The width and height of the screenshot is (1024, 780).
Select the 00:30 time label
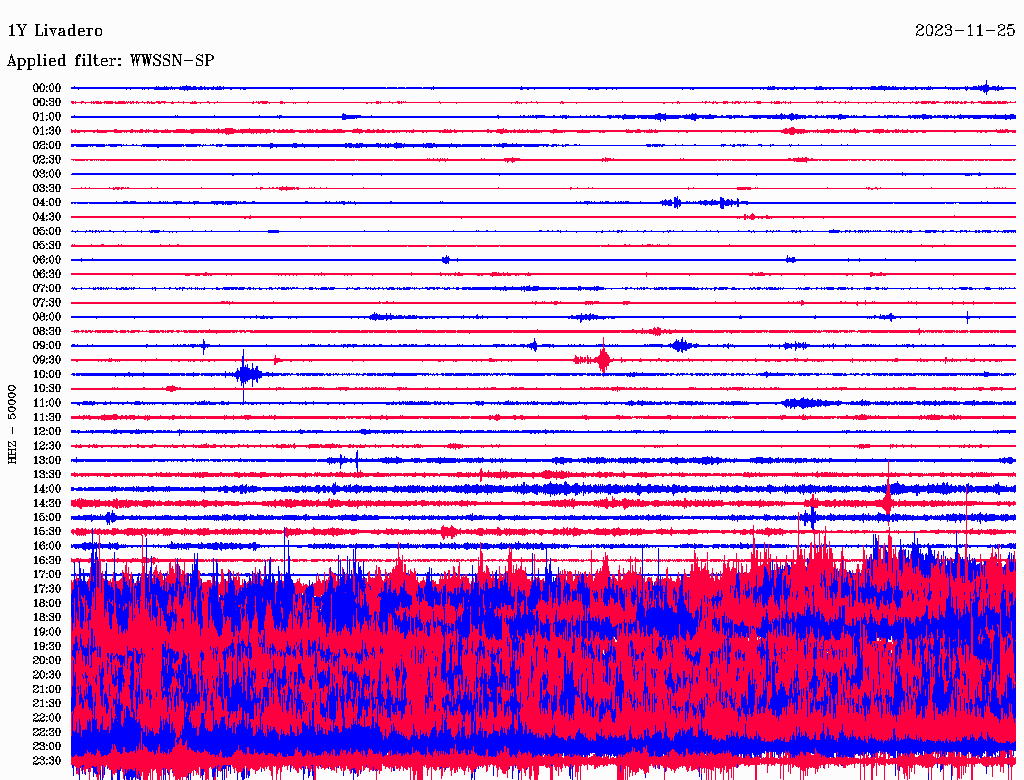(46, 102)
